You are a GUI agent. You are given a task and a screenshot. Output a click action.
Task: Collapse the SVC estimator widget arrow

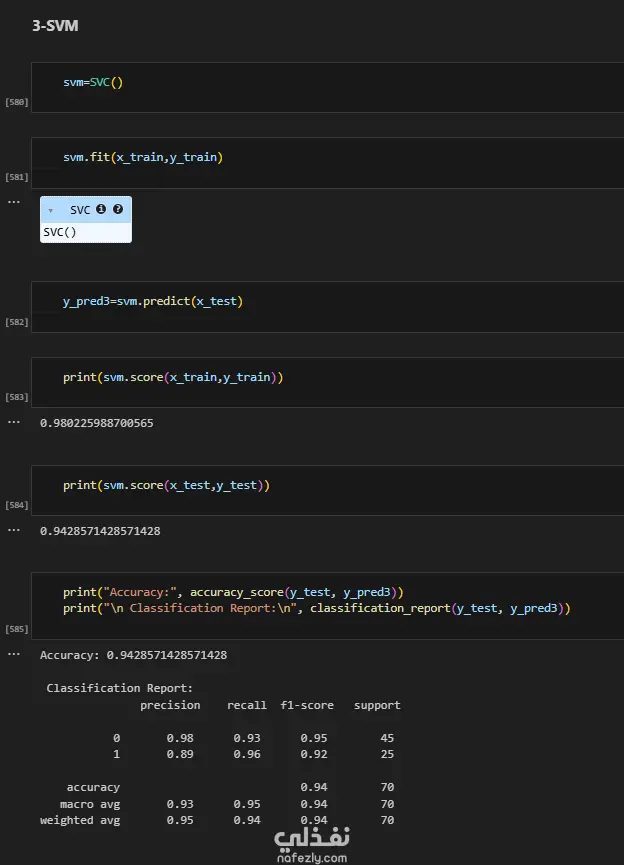tap(50, 211)
